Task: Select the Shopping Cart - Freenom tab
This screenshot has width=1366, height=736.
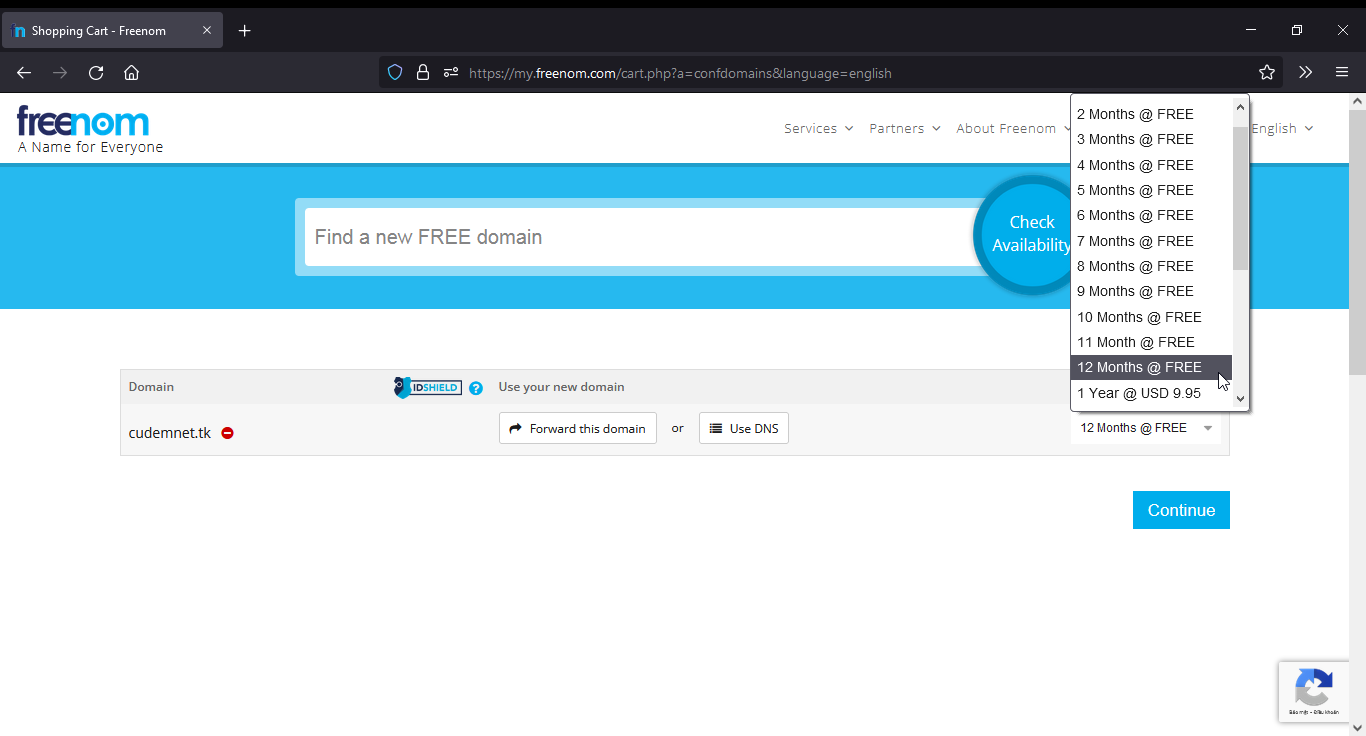Action: tap(112, 31)
